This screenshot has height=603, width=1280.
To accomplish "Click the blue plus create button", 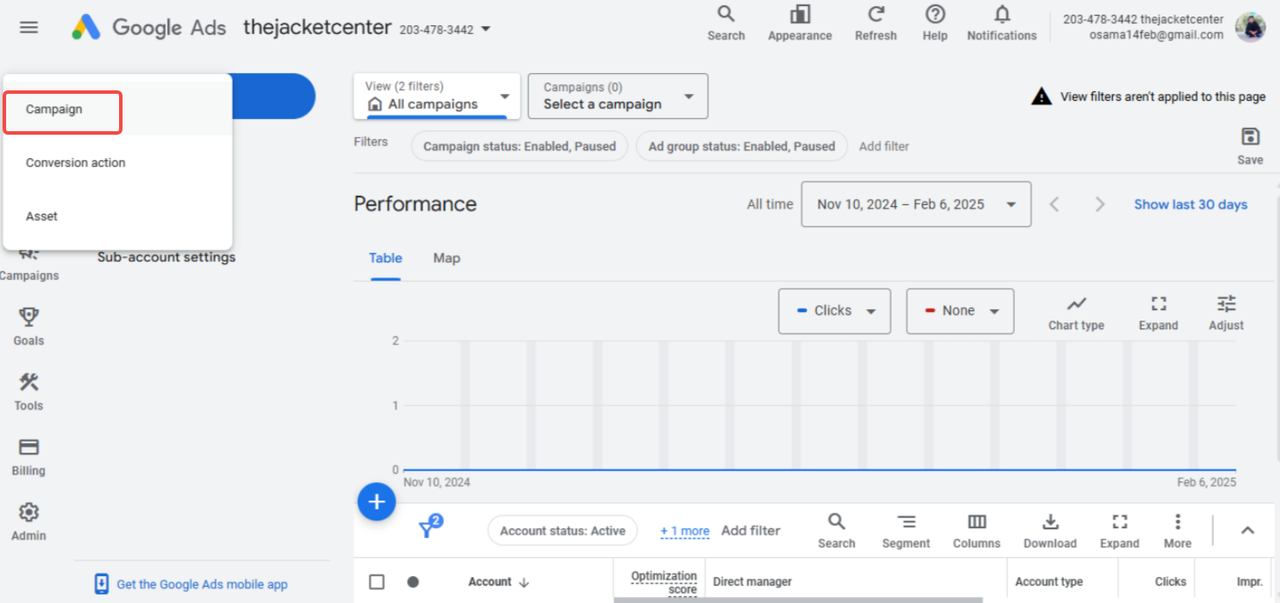I will click(x=377, y=502).
